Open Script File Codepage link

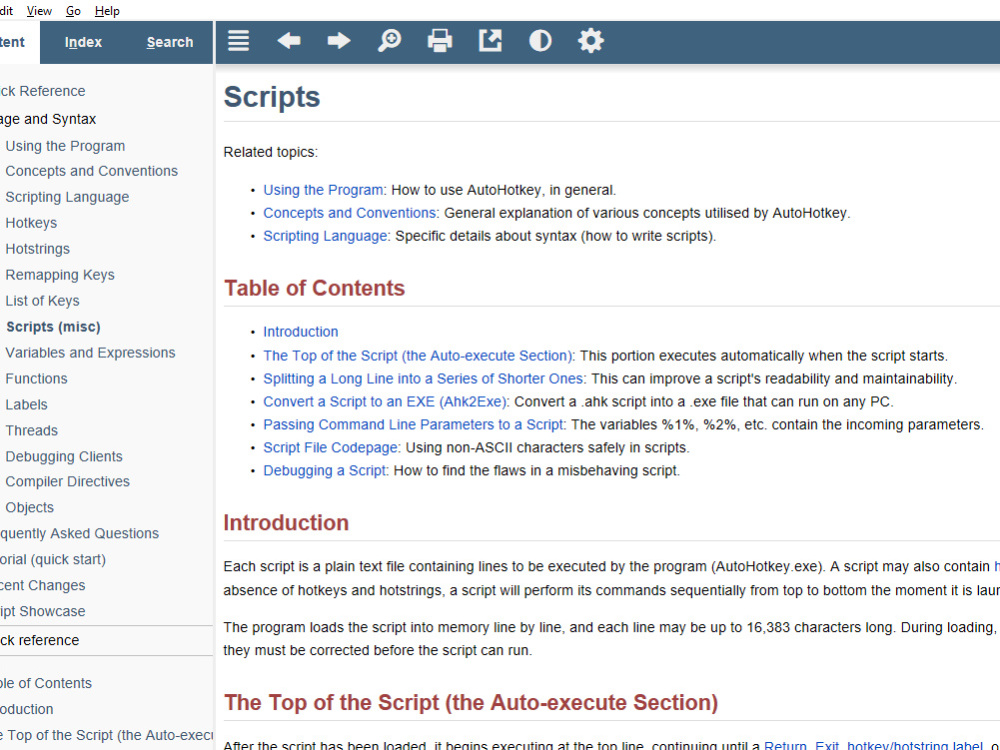pos(330,448)
